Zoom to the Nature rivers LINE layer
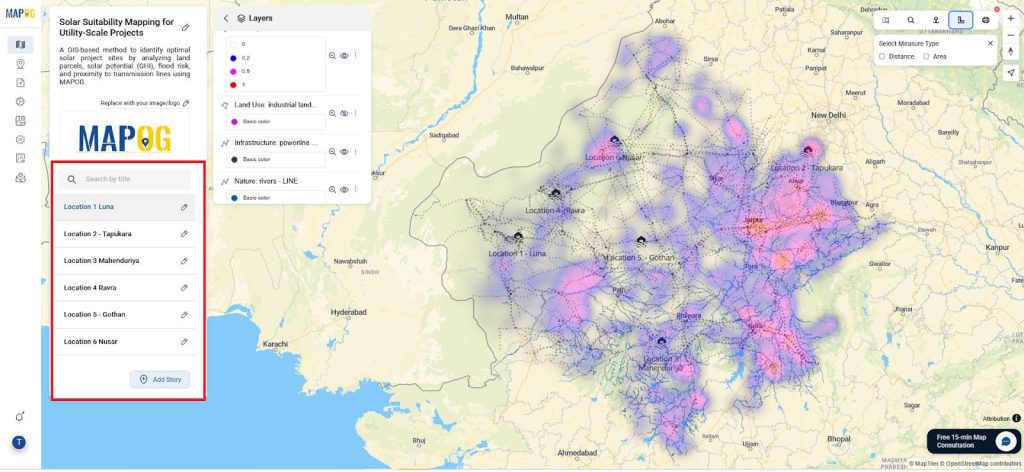Screen dimensions: 1024x472 coord(332,189)
